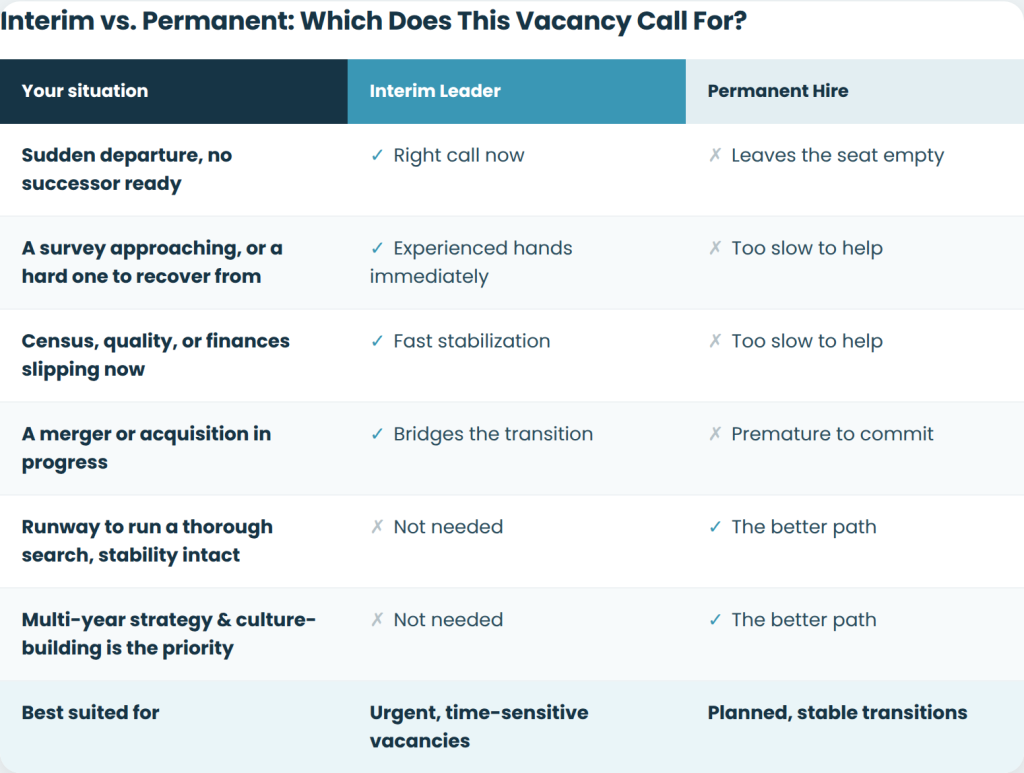Click the Your situation header cell

(174, 91)
